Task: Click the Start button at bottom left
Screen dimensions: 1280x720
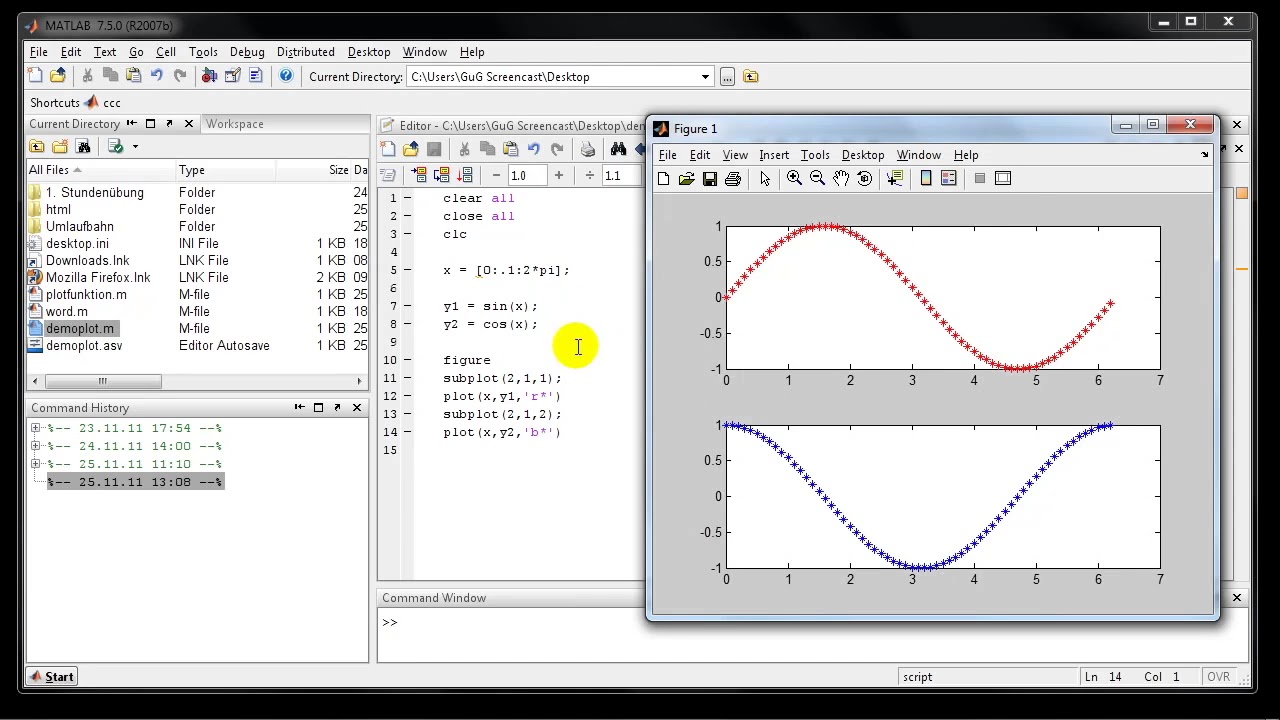Action: [51, 677]
